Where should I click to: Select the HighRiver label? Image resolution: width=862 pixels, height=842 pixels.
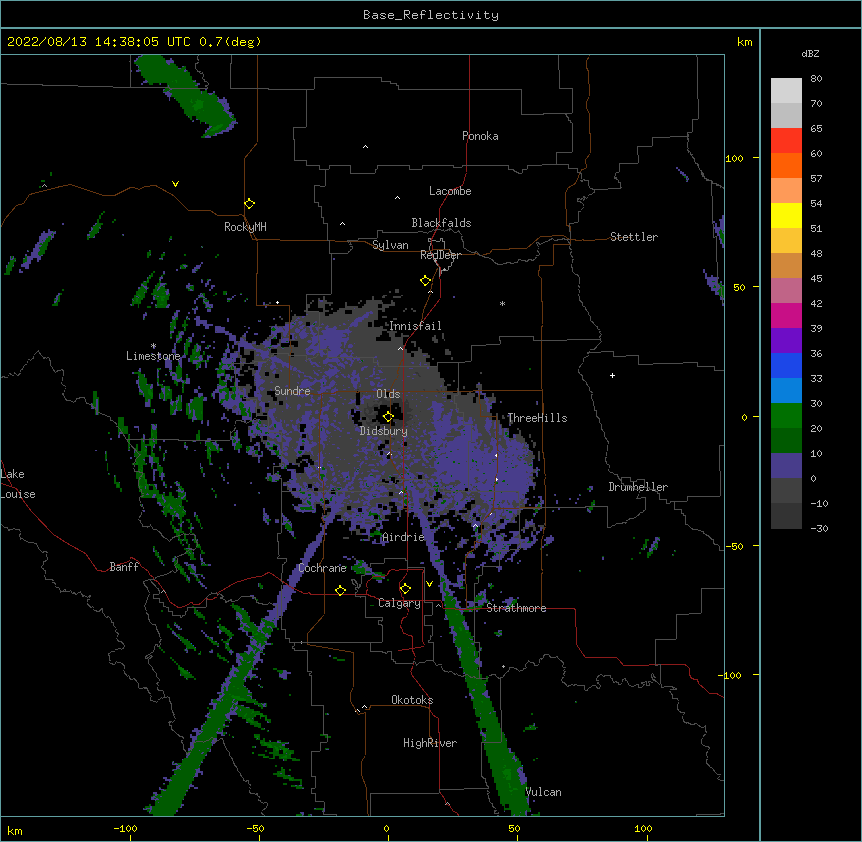click(430, 743)
